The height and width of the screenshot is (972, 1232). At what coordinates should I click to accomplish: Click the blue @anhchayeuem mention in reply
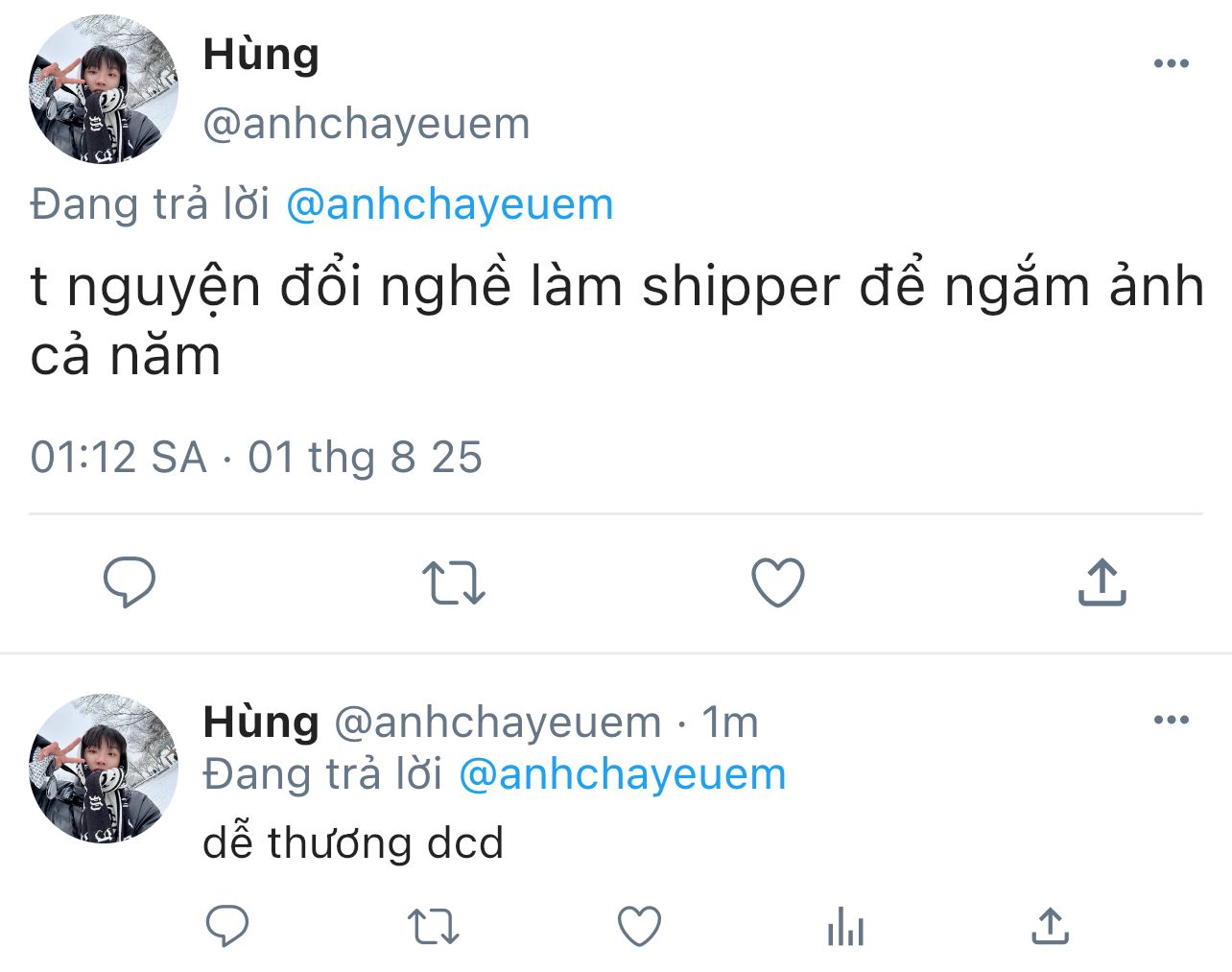click(622, 774)
